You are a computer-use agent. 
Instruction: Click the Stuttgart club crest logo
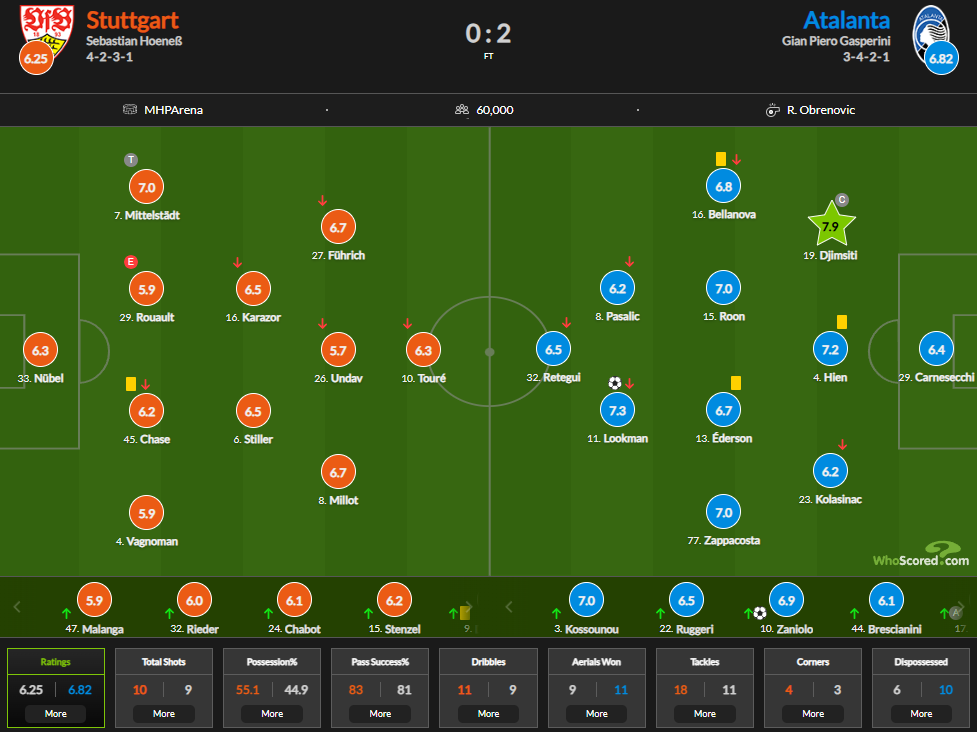point(47,31)
